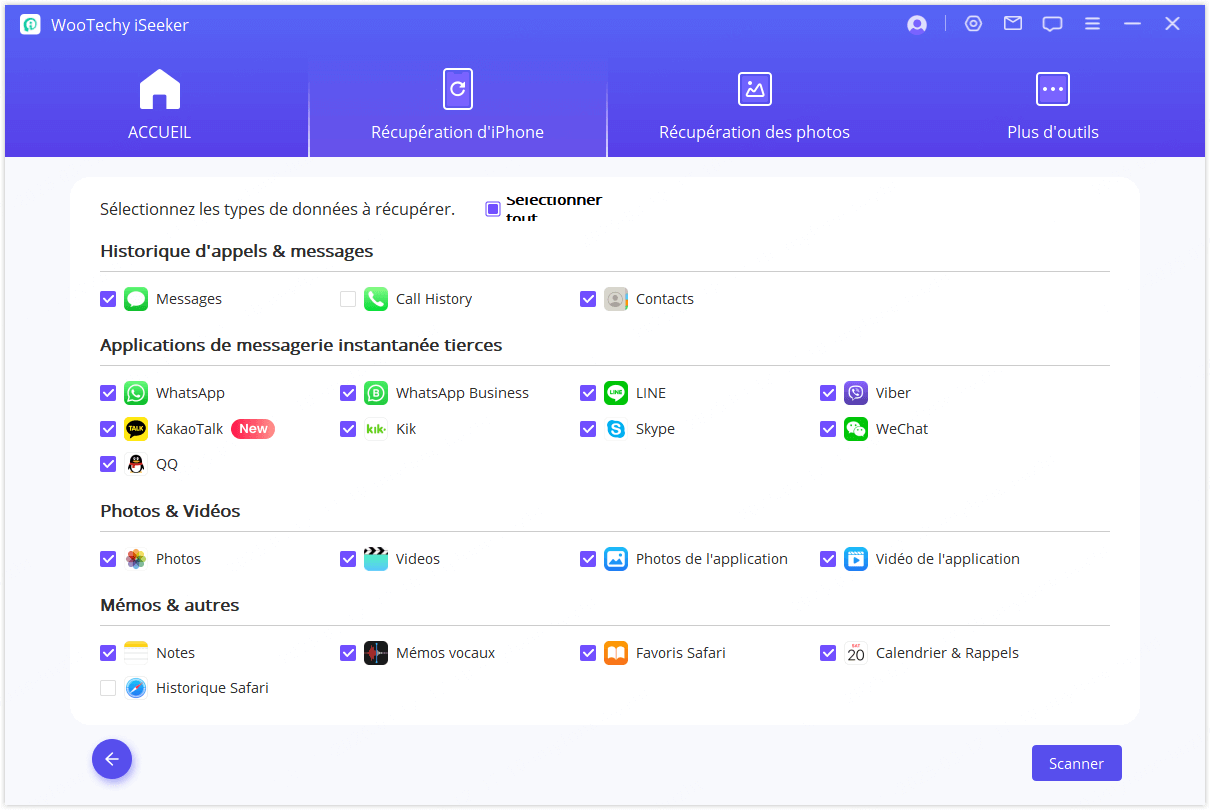Click the user account icon in title bar
The height and width of the screenshot is (810, 1210).
pos(917,24)
